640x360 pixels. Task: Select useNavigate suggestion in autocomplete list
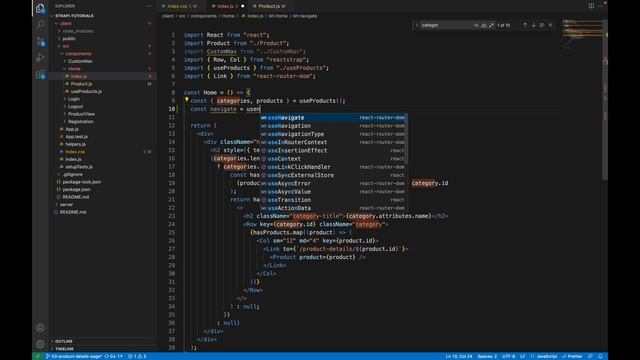(333, 118)
